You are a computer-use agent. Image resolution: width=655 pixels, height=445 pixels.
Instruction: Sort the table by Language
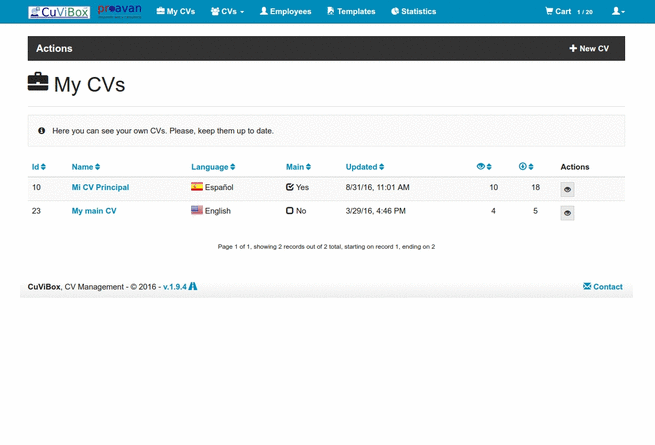click(212, 166)
